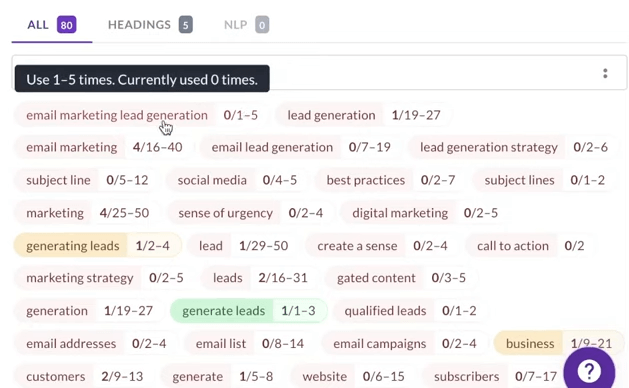Viewport: 629px width, 388px height.
Task: Select the 'gated content' keyword chip
Action: (x=401, y=278)
